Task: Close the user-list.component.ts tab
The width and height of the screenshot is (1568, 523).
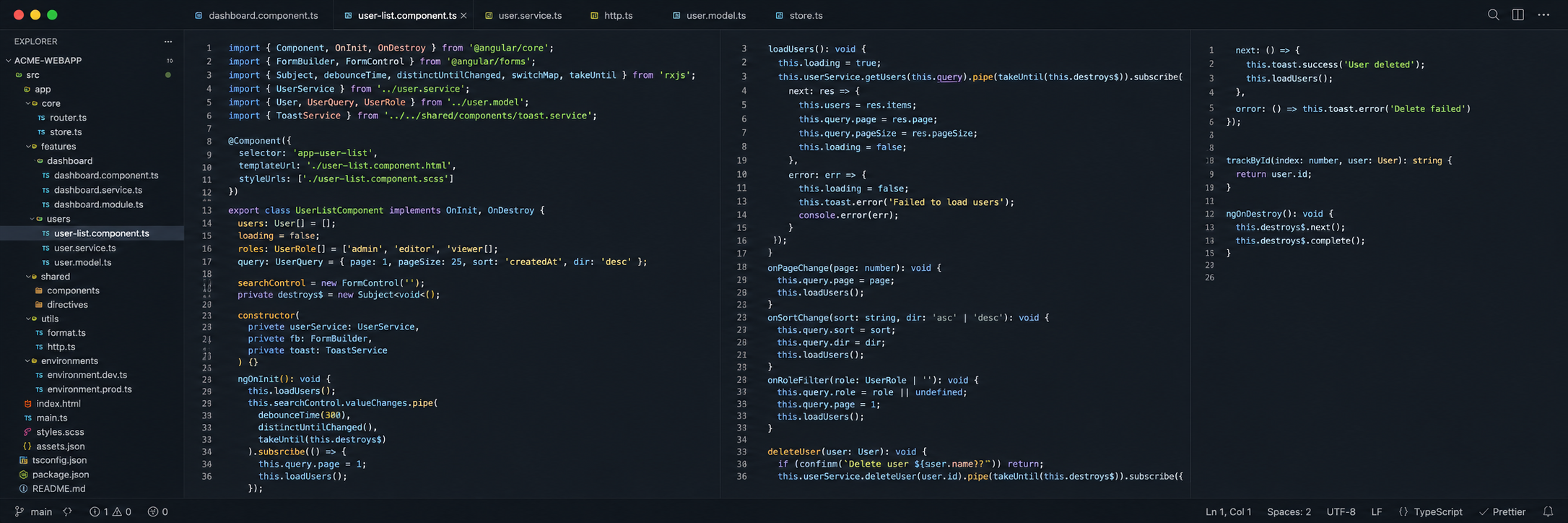Action: 463,15
